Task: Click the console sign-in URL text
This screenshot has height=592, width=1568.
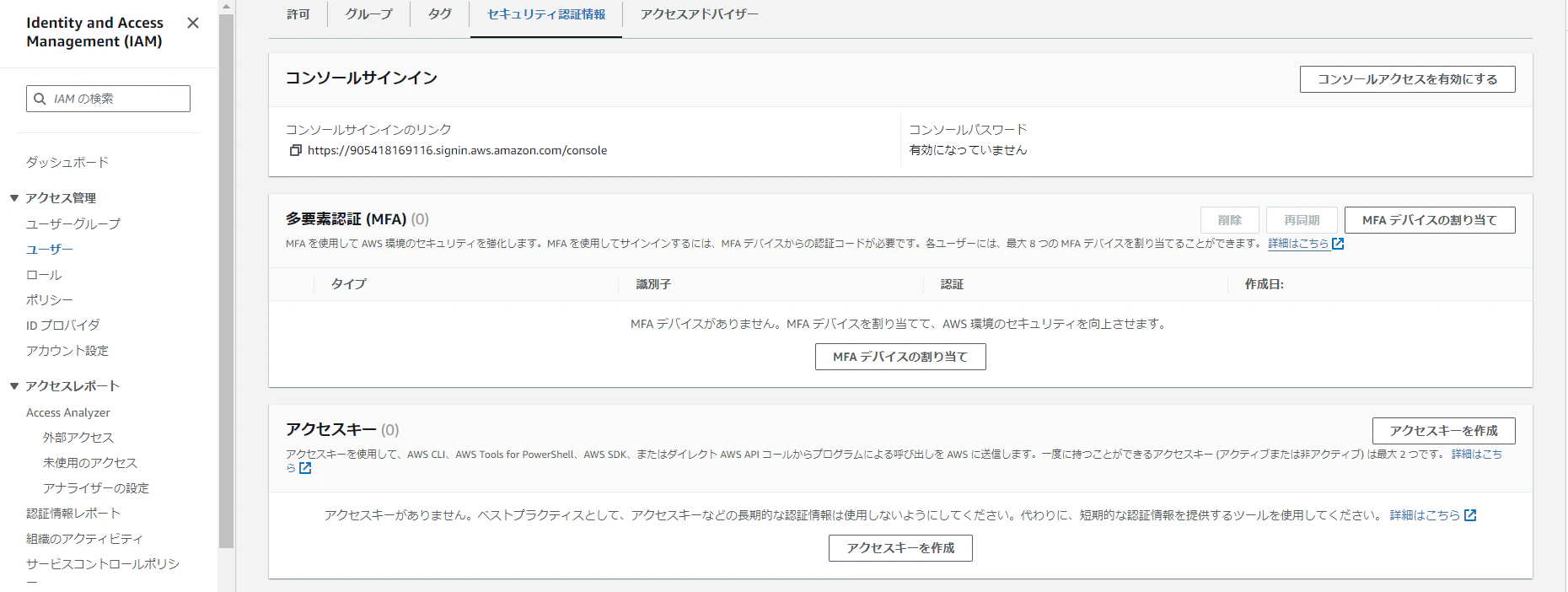Action: click(457, 150)
